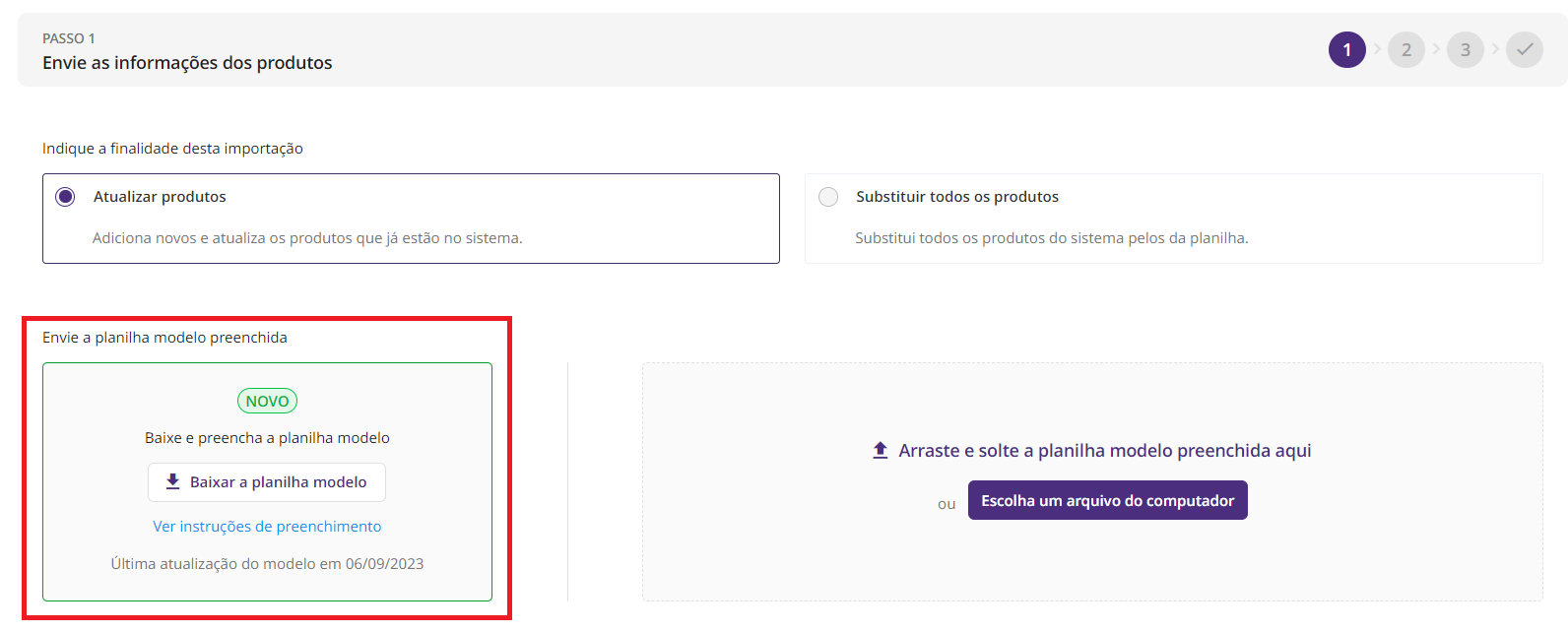
Task: Click the download arrow icon for the template
Action: (172, 481)
